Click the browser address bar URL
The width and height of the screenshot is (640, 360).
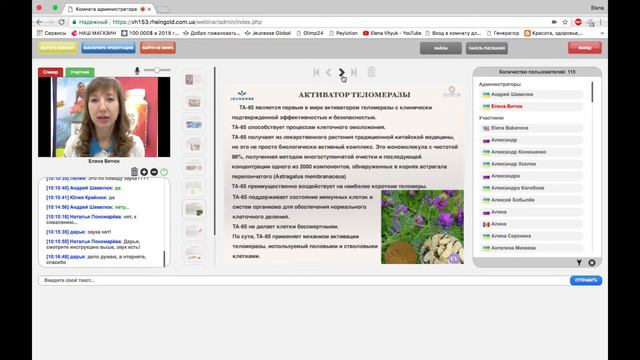187,22
